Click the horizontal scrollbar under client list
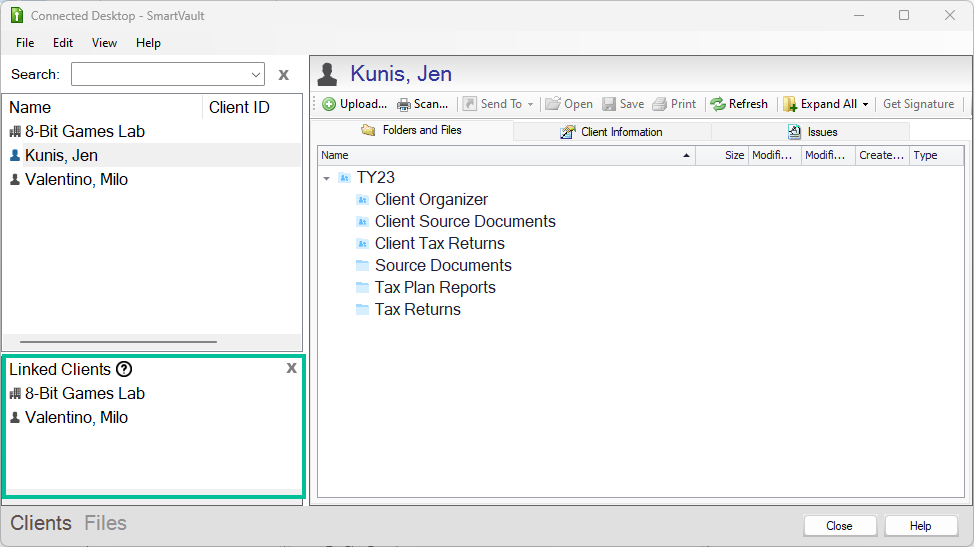 tap(118, 341)
